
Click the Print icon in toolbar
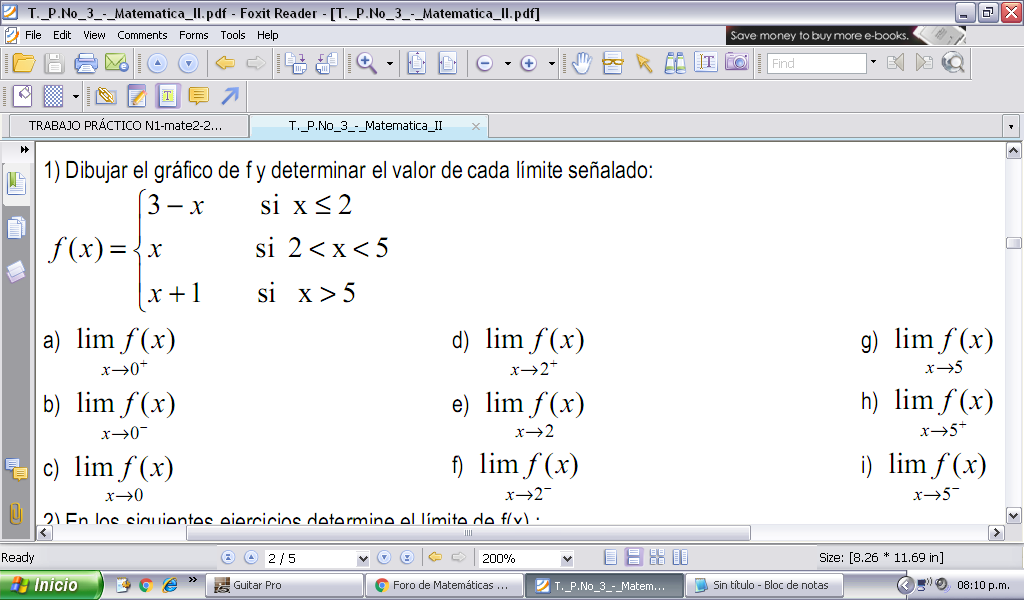click(86, 63)
